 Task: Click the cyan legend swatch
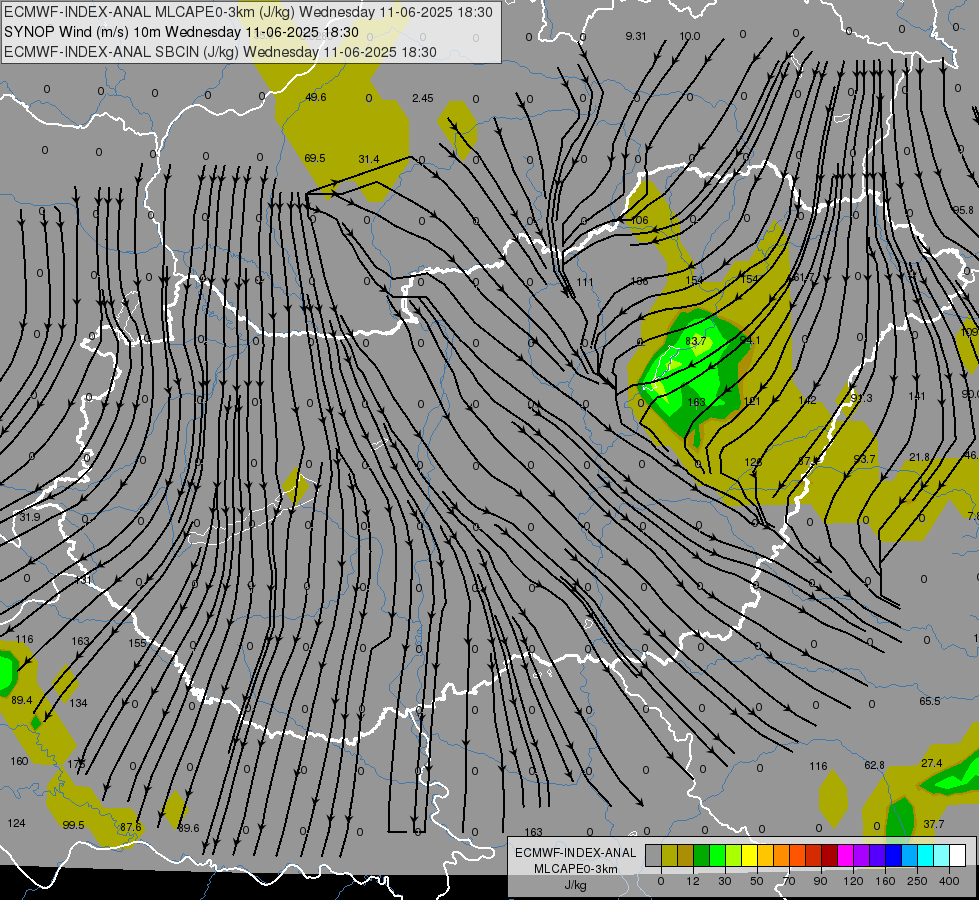tap(926, 856)
